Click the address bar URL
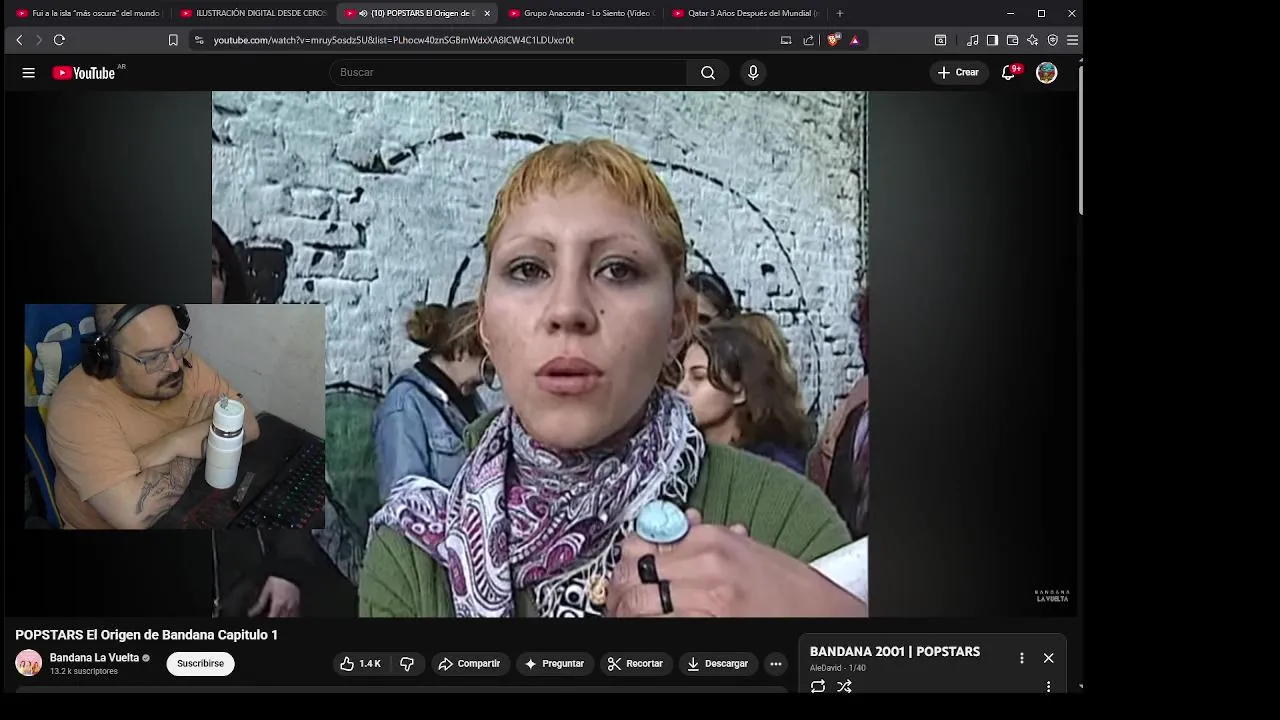 (x=393, y=40)
